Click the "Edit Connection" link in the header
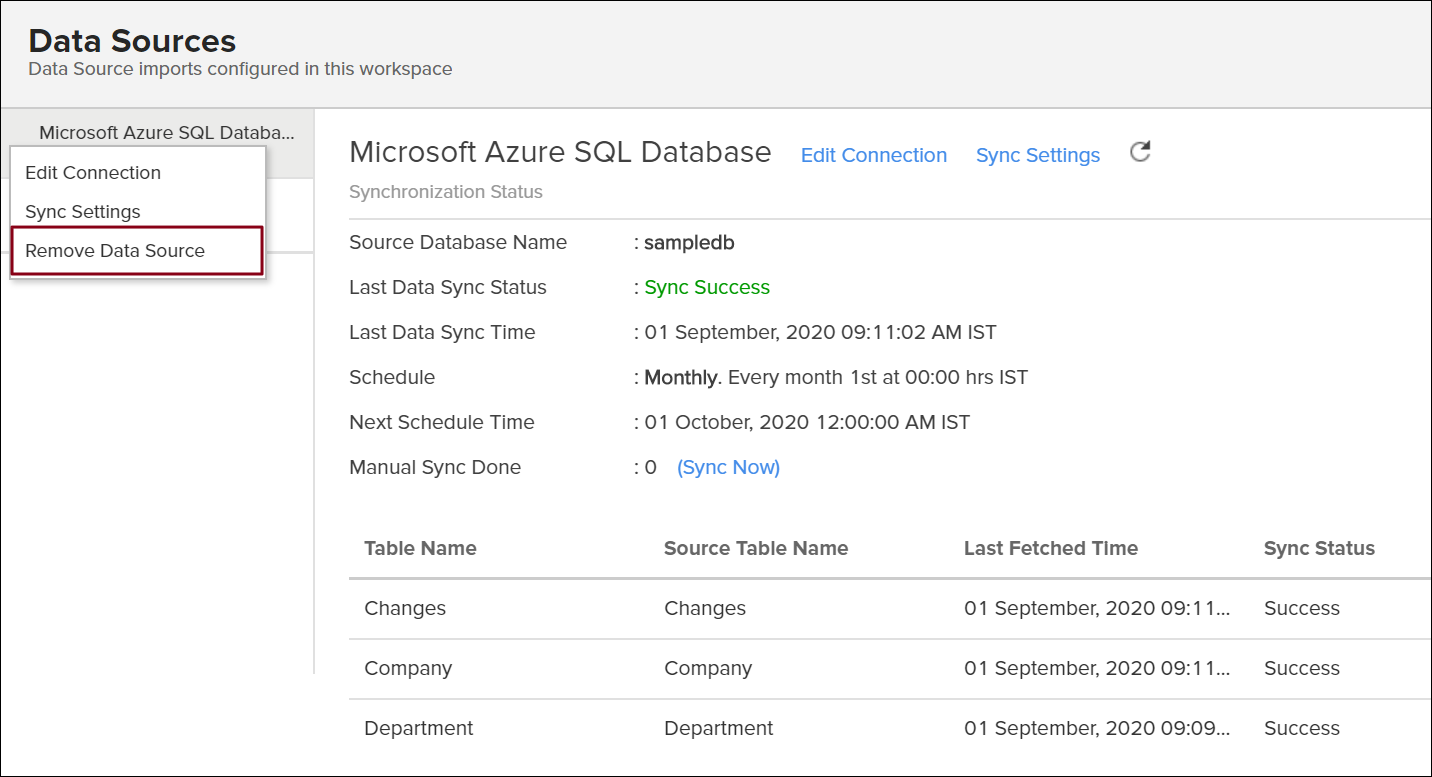 pyautogui.click(x=873, y=155)
